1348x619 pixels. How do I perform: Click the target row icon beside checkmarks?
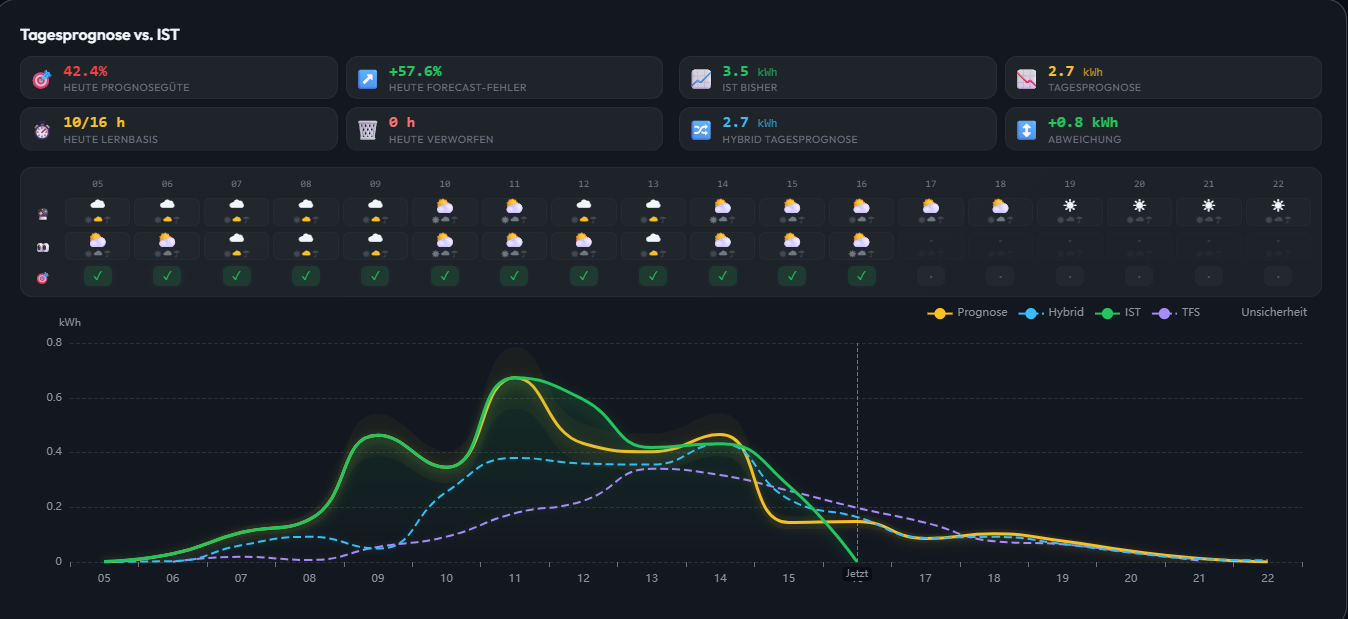click(x=42, y=276)
